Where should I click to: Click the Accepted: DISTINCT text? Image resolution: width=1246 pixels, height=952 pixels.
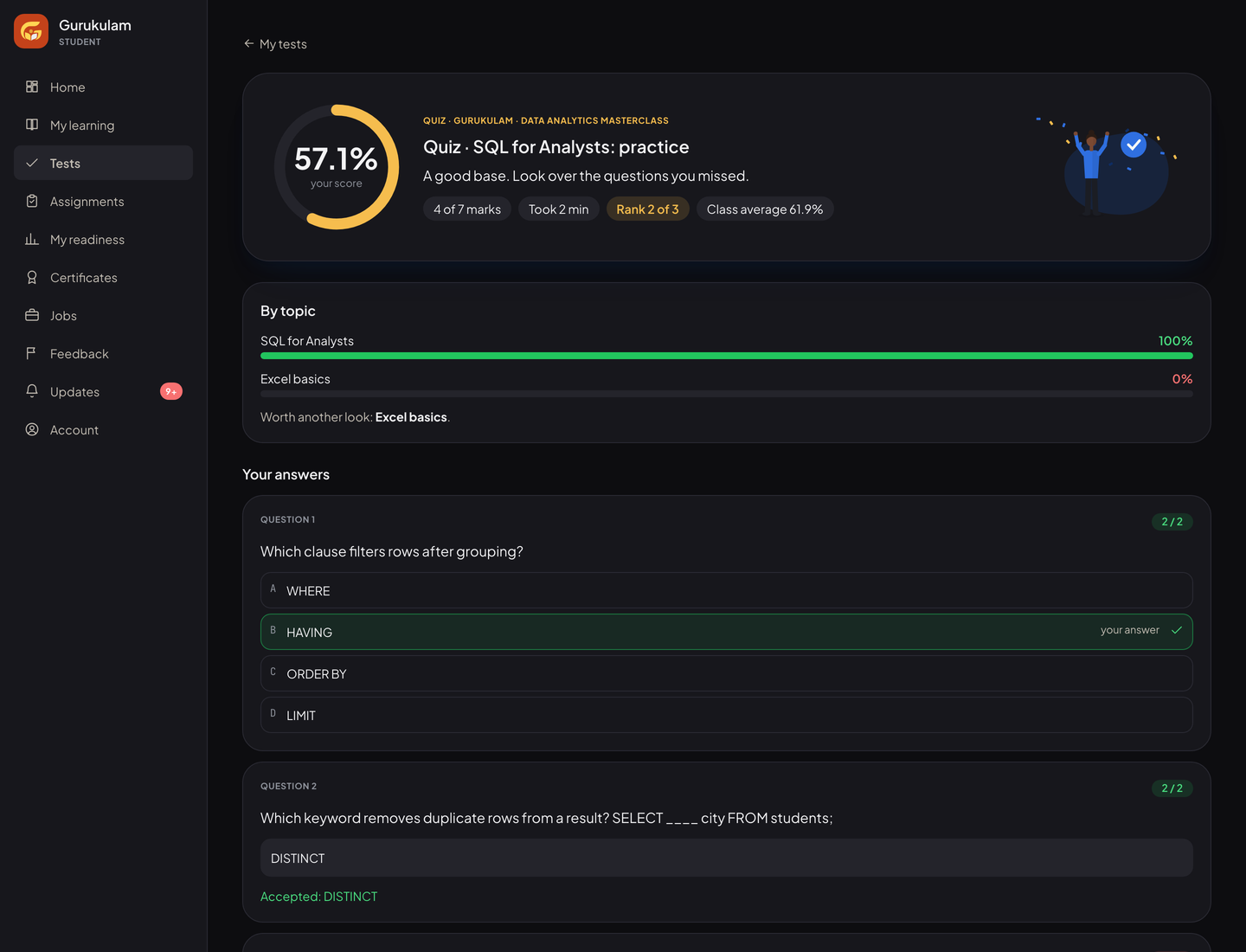point(319,897)
